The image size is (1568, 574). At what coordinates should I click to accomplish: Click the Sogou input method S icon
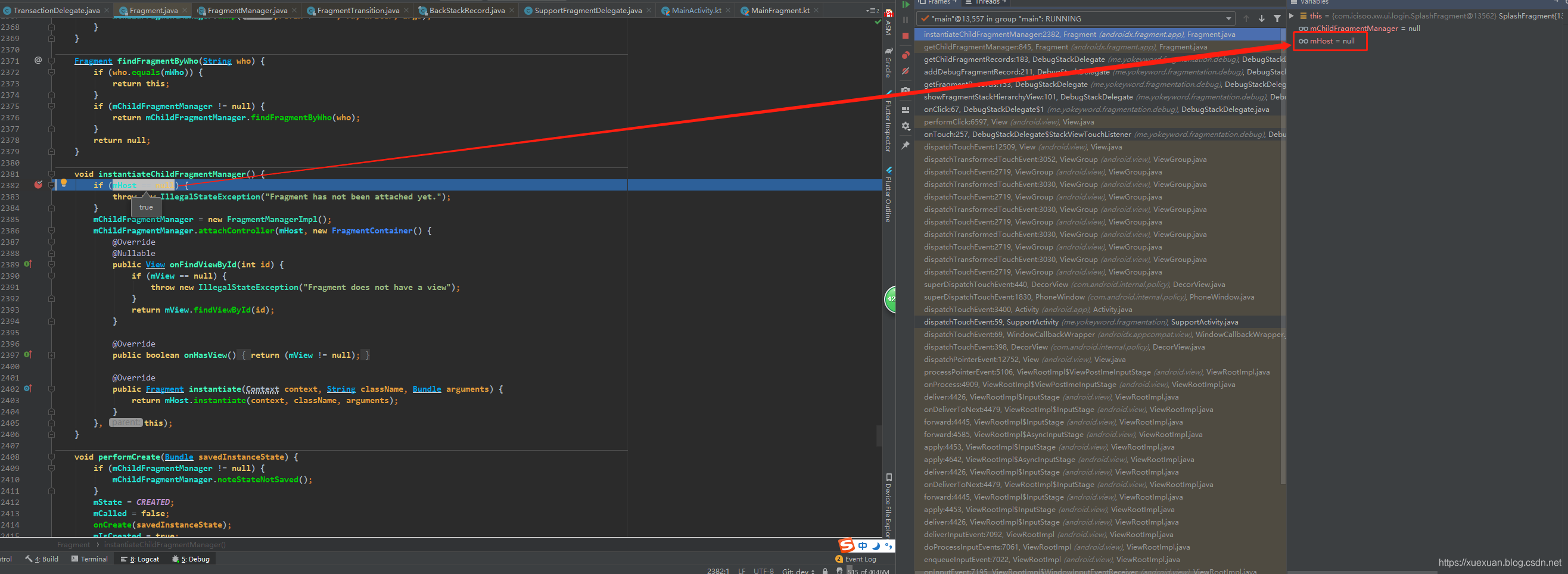tap(847, 545)
